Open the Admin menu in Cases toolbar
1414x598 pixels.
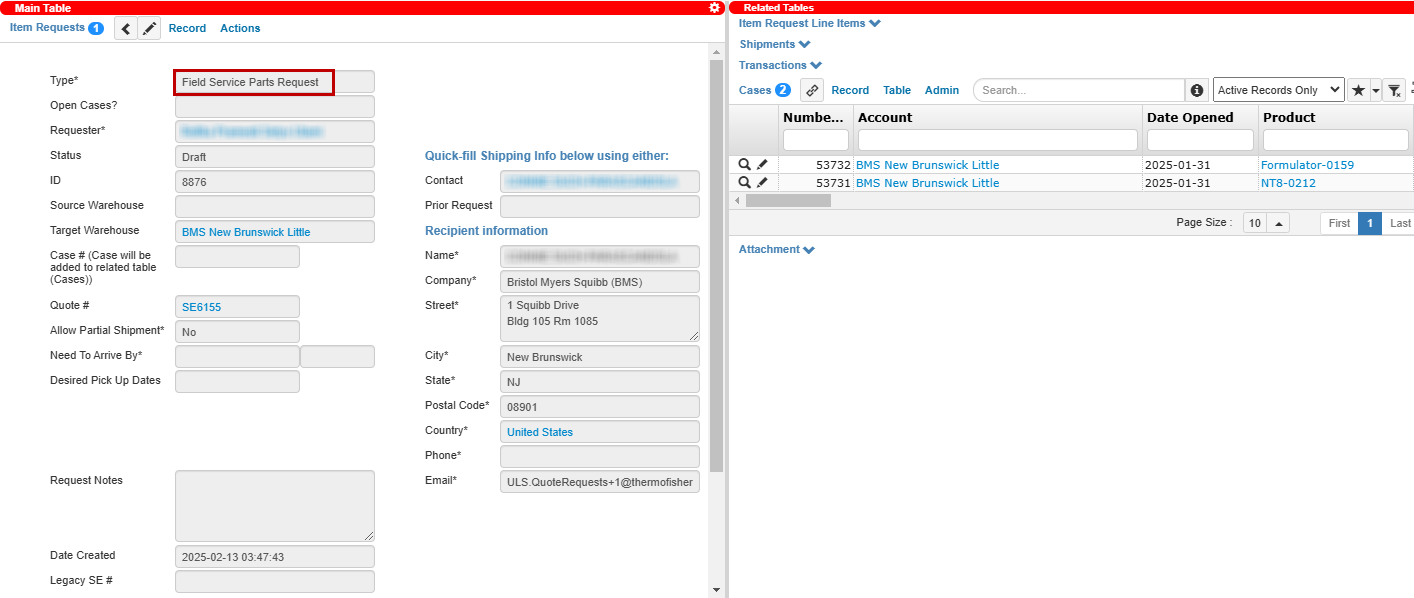[x=941, y=91]
